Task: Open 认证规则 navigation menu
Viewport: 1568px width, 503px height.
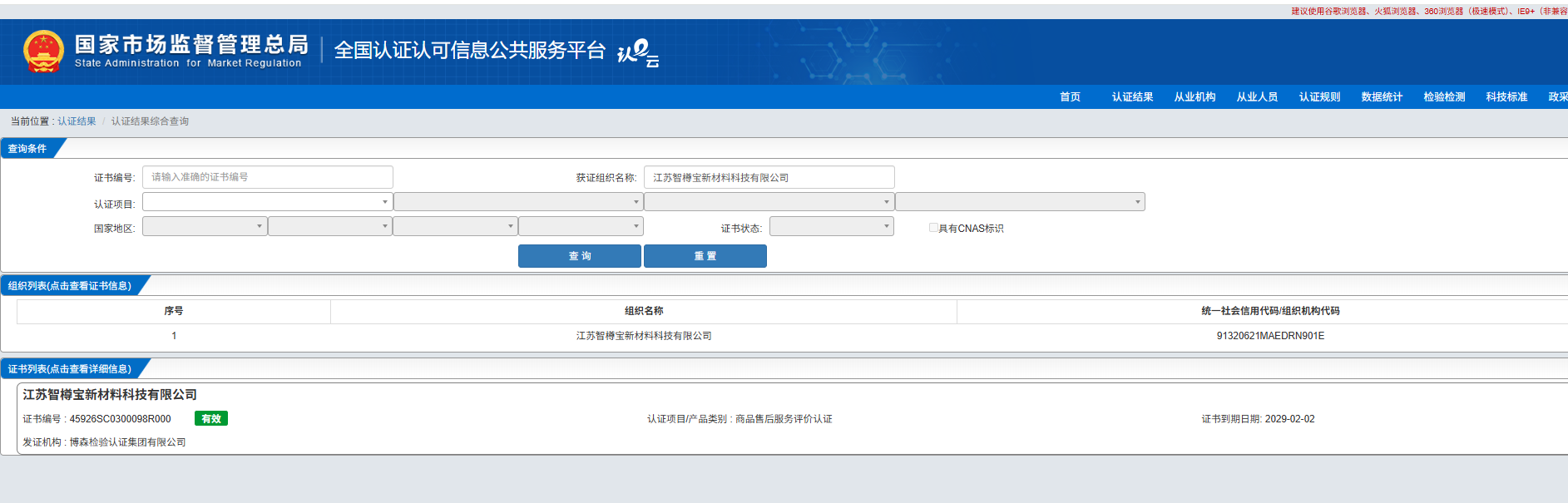Action: 1319,97
